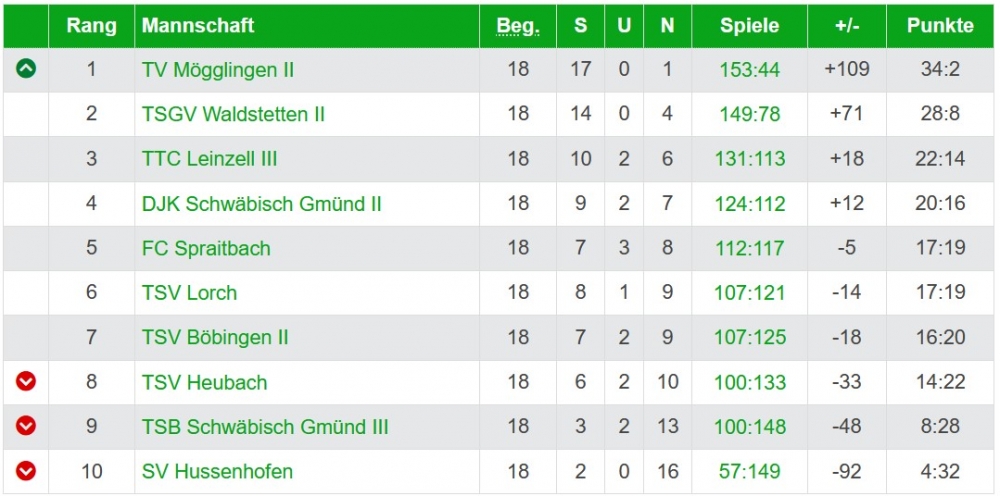
Task: Open the 149:78 games score link
Action: [749, 114]
